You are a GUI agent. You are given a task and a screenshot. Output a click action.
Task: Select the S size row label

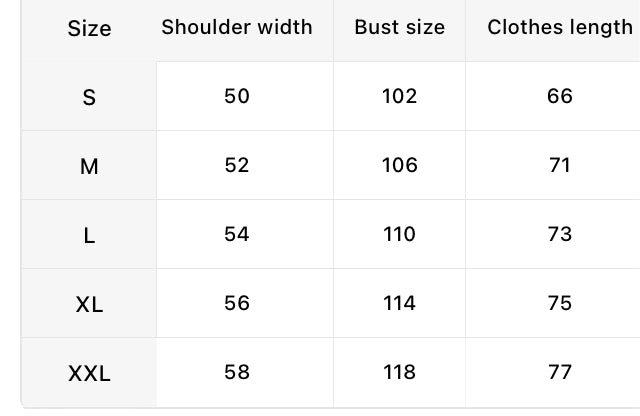coord(89,98)
